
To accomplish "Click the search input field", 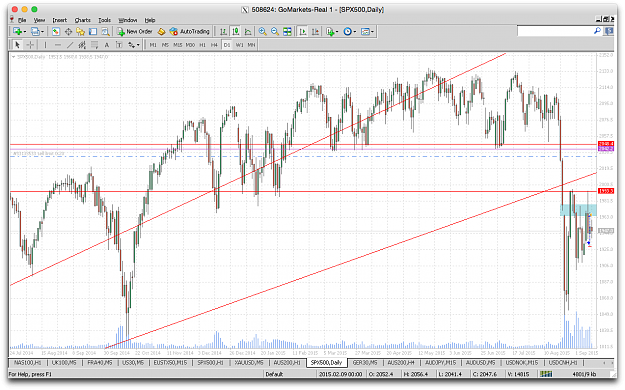I will click(x=555, y=31).
